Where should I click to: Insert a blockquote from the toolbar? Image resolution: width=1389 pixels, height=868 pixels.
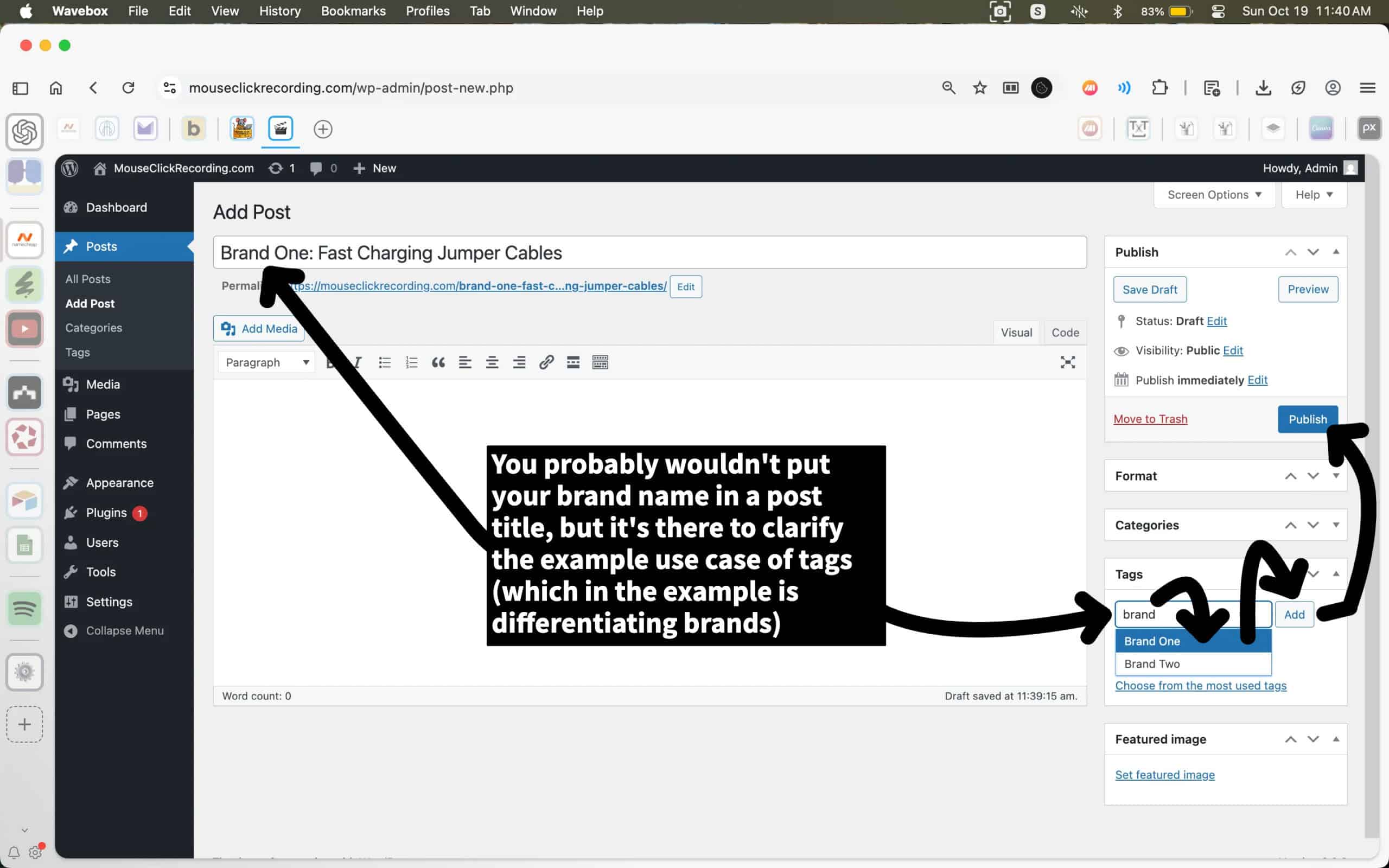click(x=438, y=362)
